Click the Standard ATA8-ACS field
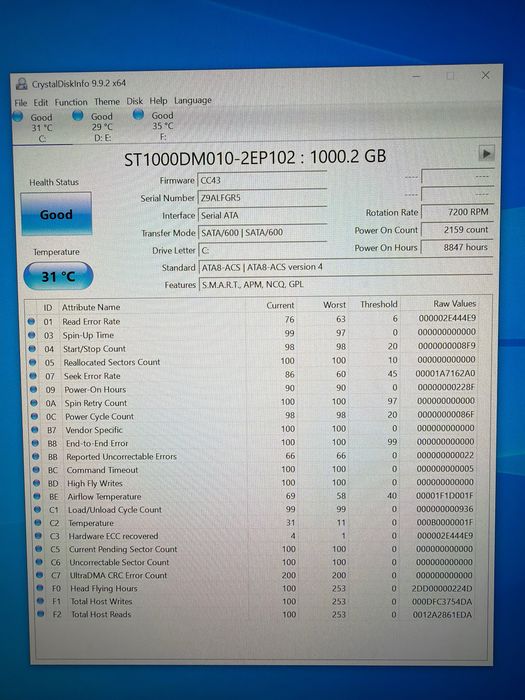Viewport: 525px width, 700px height. (345, 267)
